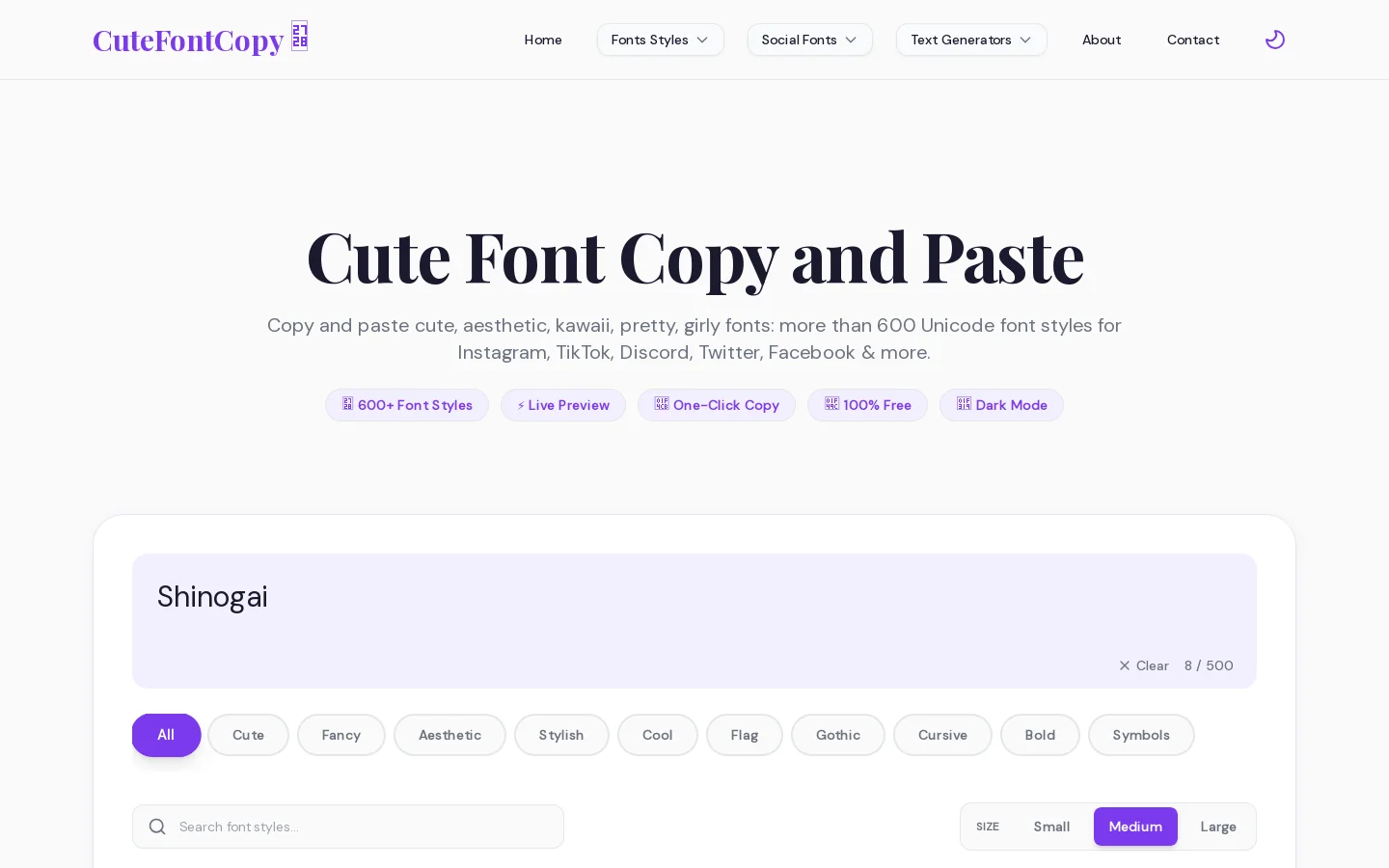
Task: Show Symbols font styles
Action: 1141,735
